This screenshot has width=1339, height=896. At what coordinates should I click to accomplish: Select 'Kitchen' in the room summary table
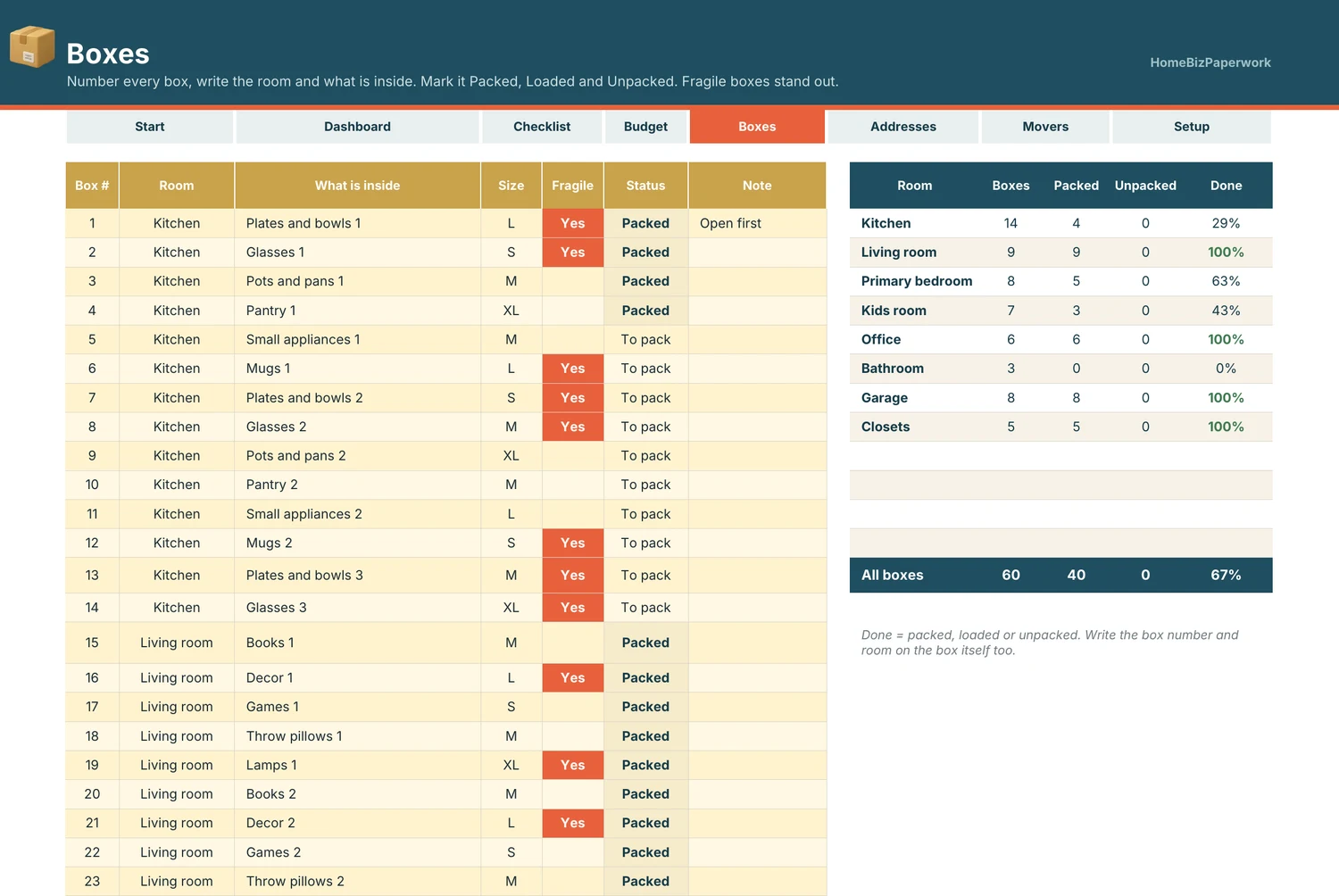click(x=886, y=223)
